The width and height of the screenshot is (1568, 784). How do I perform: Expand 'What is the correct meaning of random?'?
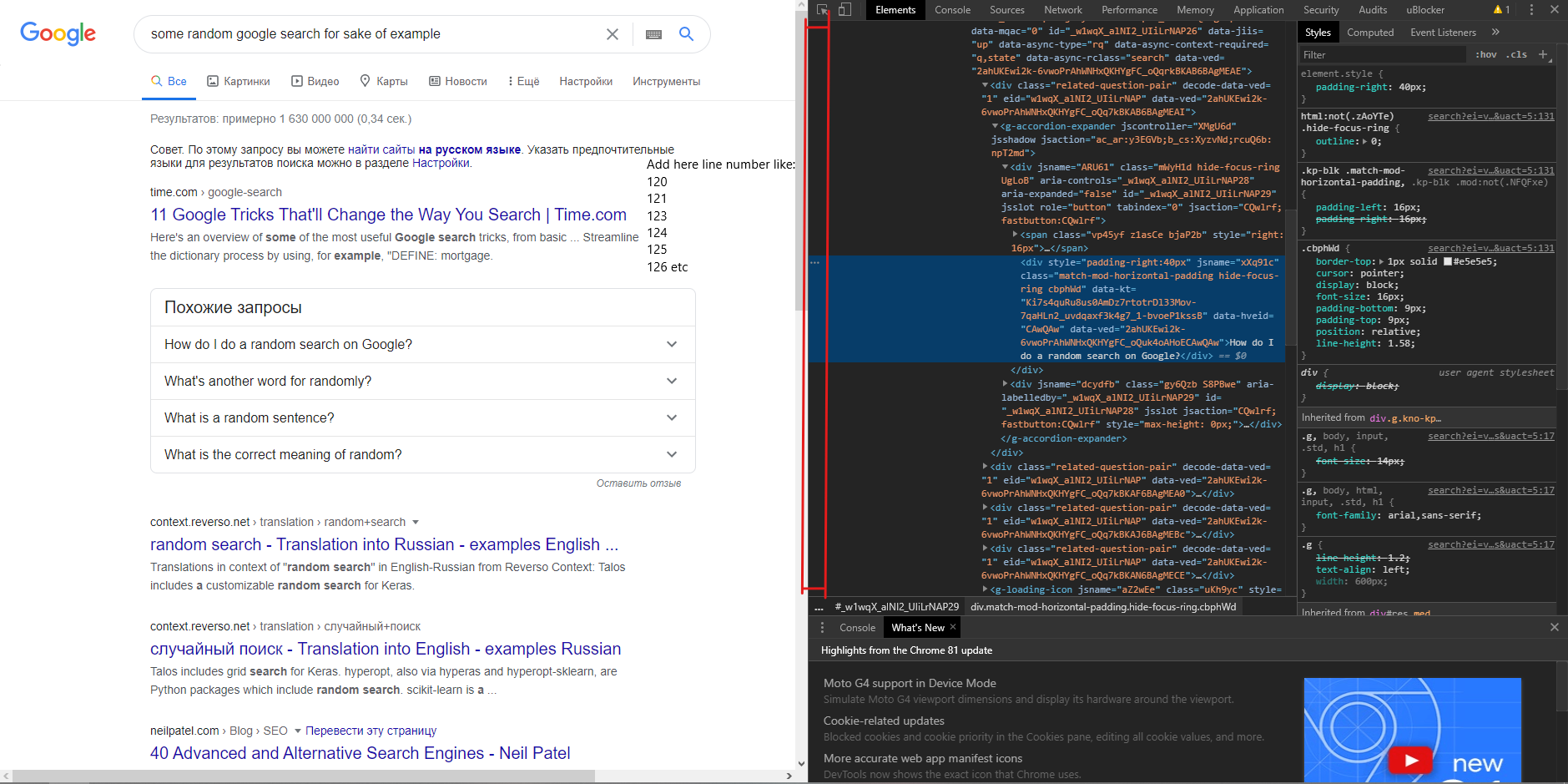pyautogui.click(x=423, y=454)
